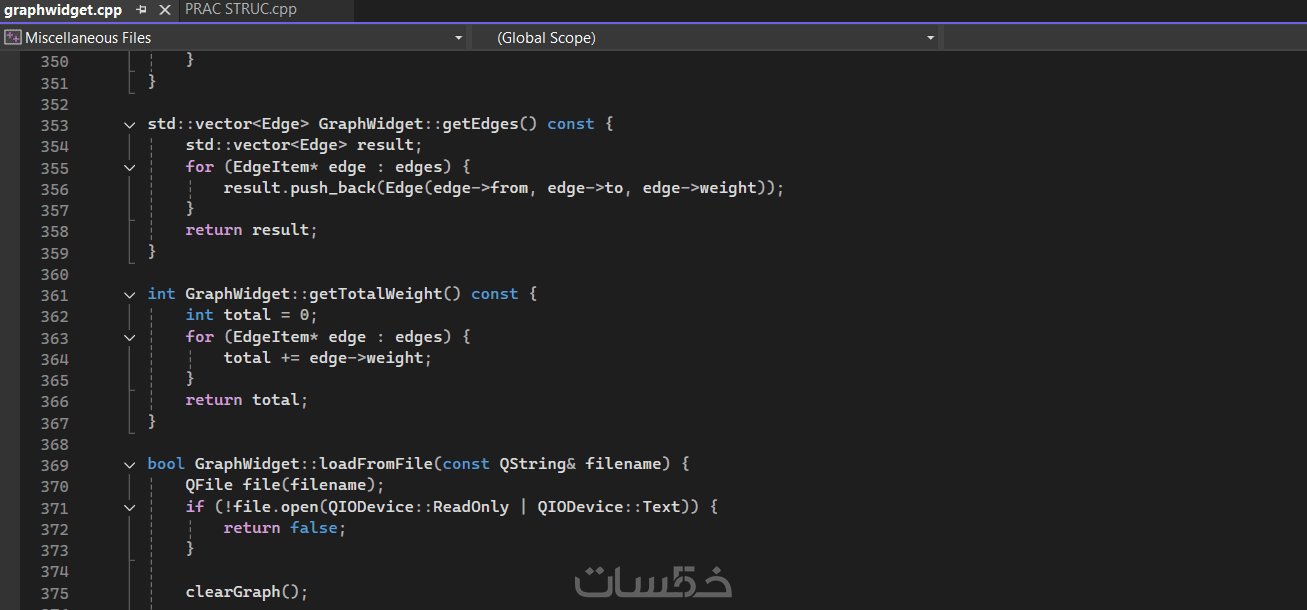This screenshot has height=610, width=1307.
Task: Click line number 368 in the margin
Action: click(x=54, y=444)
